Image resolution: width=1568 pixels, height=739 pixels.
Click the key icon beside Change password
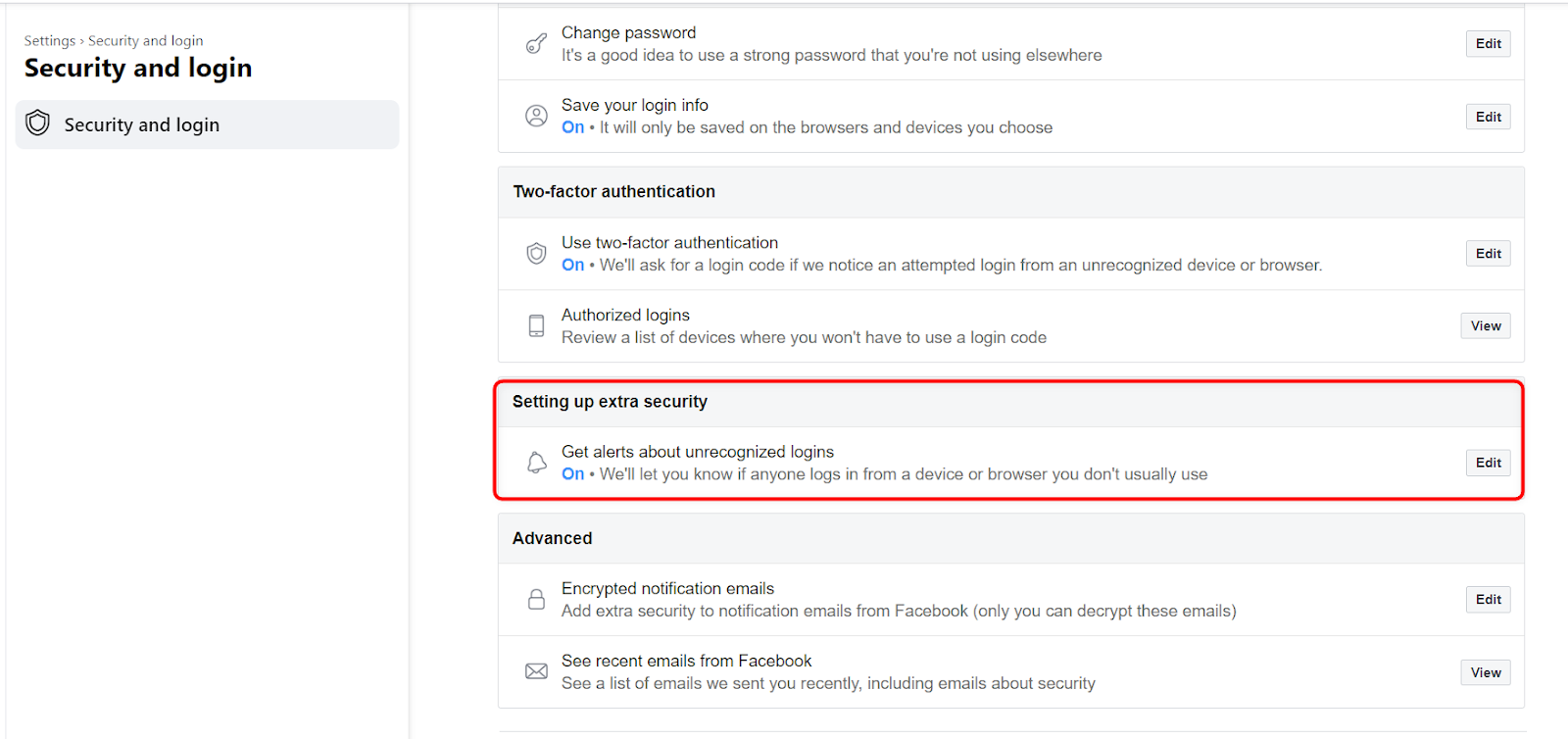coord(536,44)
